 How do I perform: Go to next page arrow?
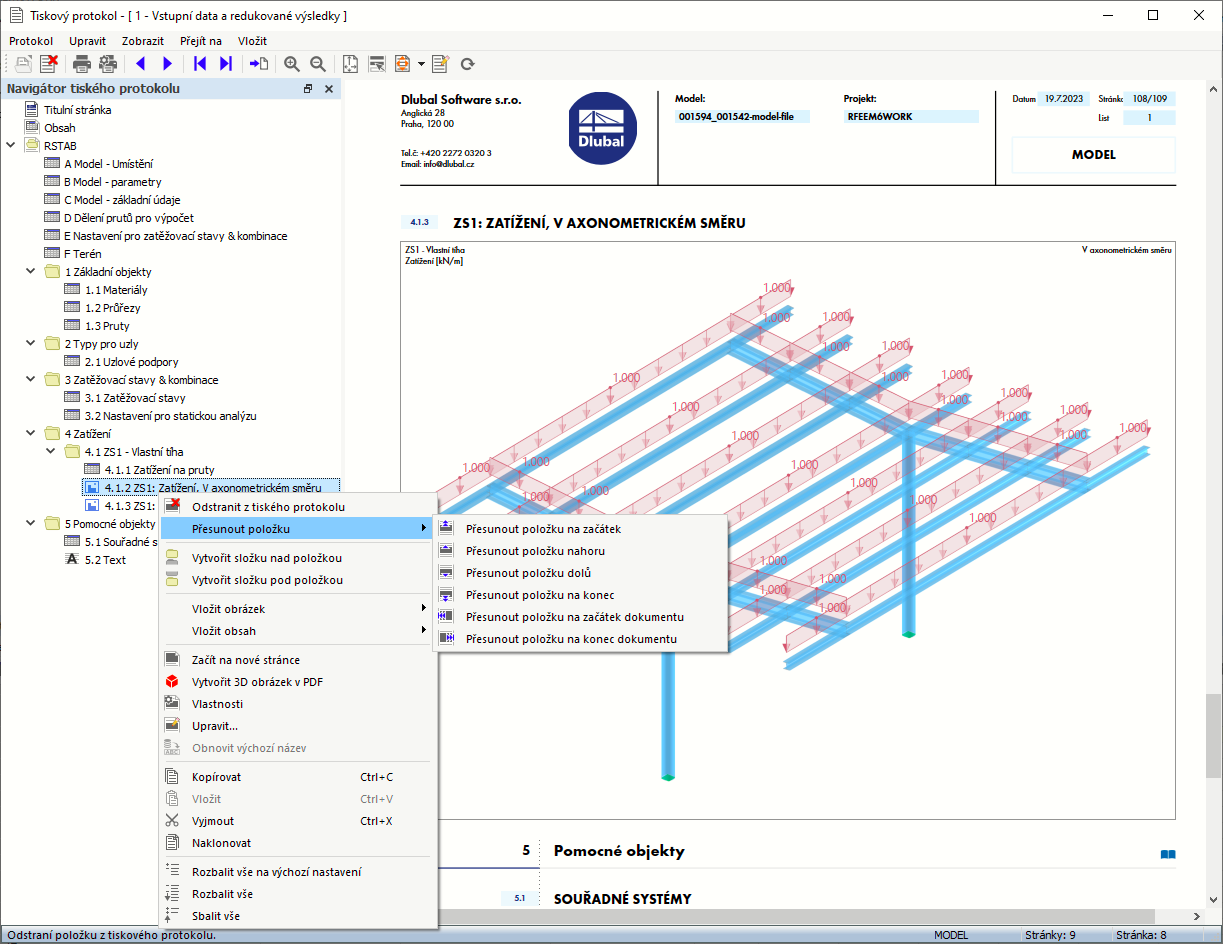click(167, 64)
